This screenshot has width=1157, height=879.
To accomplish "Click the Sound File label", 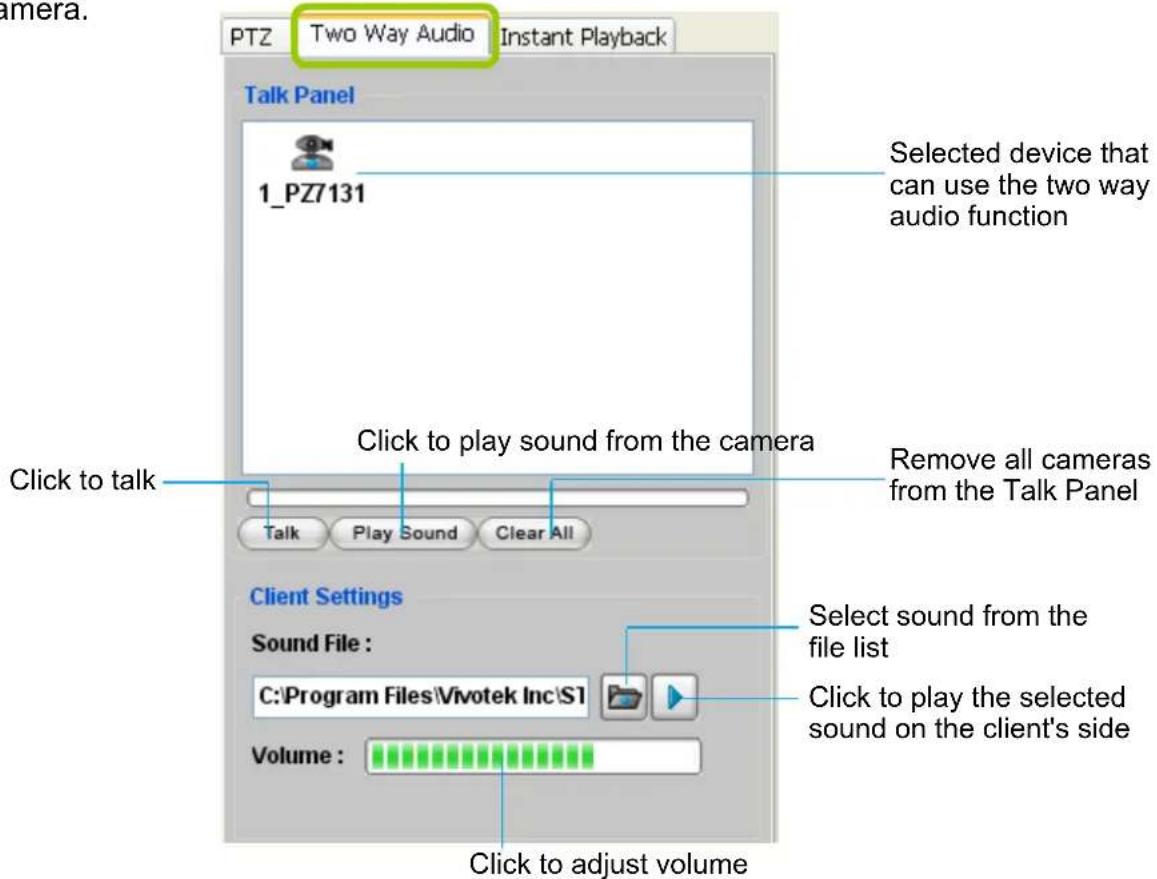I will (x=311, y=644).
